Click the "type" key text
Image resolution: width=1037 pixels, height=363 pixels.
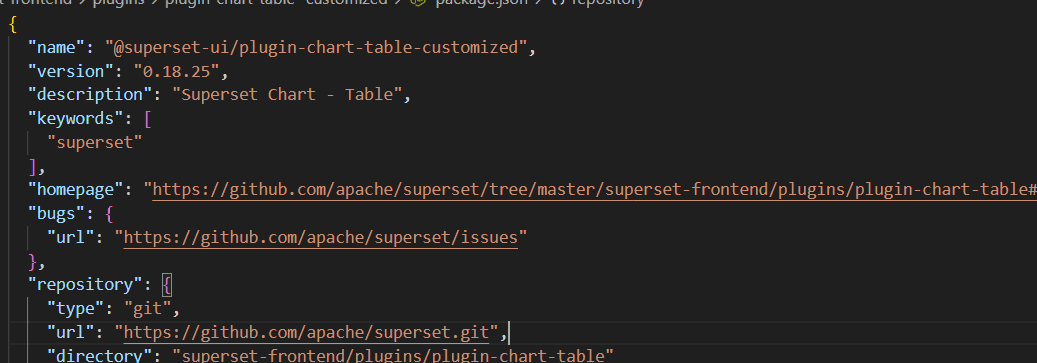[76, 309]
